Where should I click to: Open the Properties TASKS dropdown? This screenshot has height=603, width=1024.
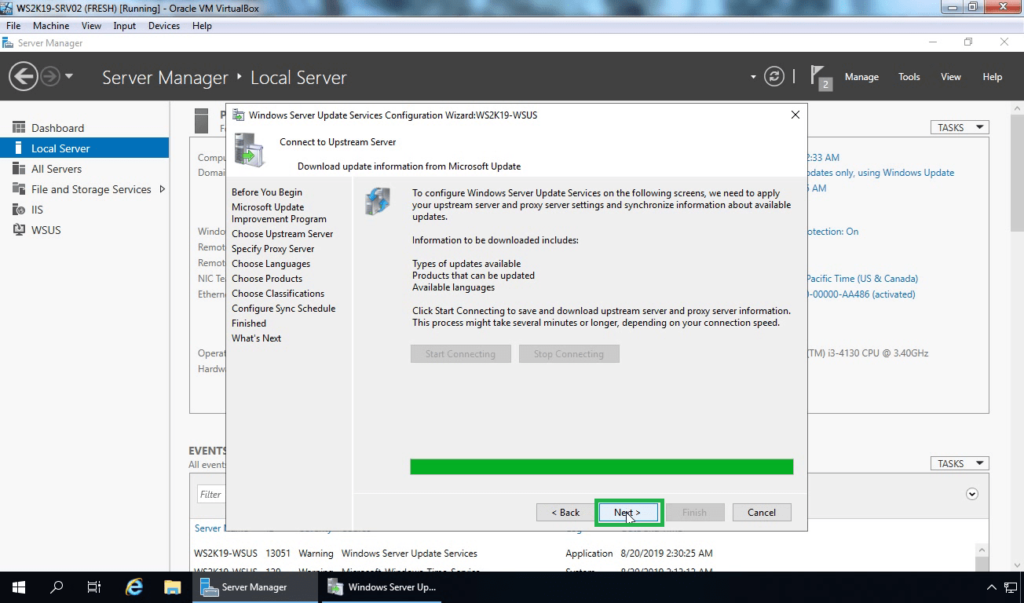point(959,127)
